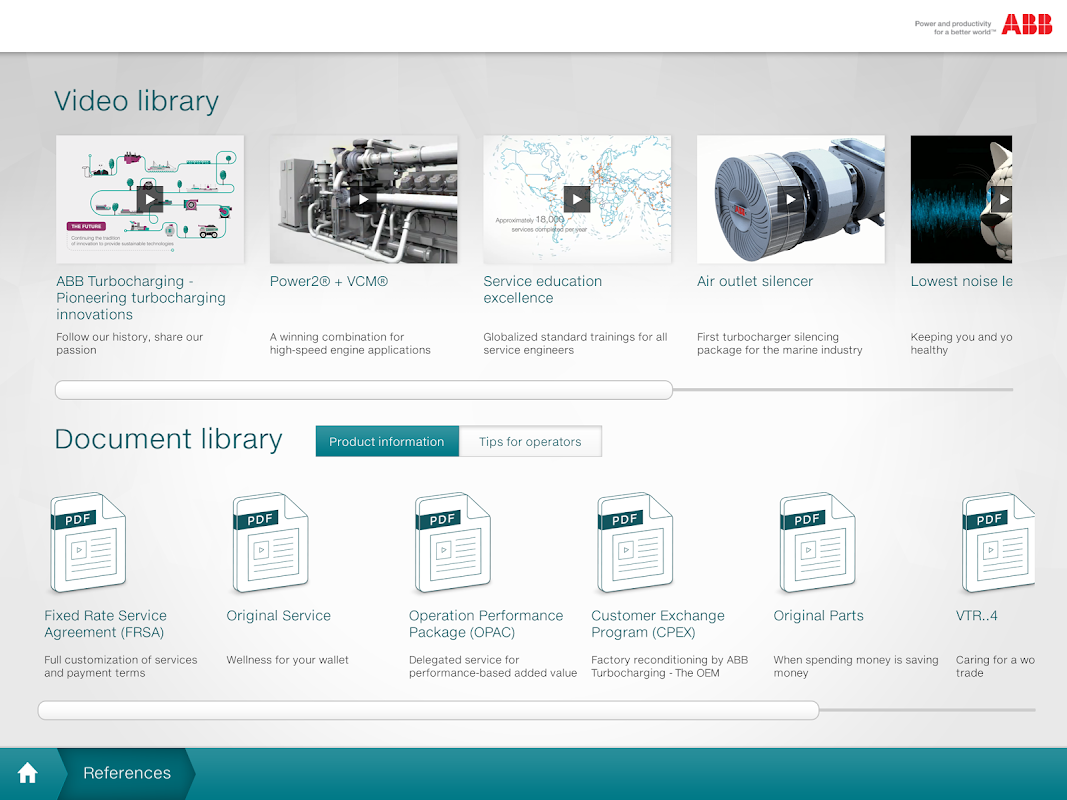1067x800 pixels.
Task: Click 'Globalized standard trainings for all service engineers'
Action: pos(575,344)
